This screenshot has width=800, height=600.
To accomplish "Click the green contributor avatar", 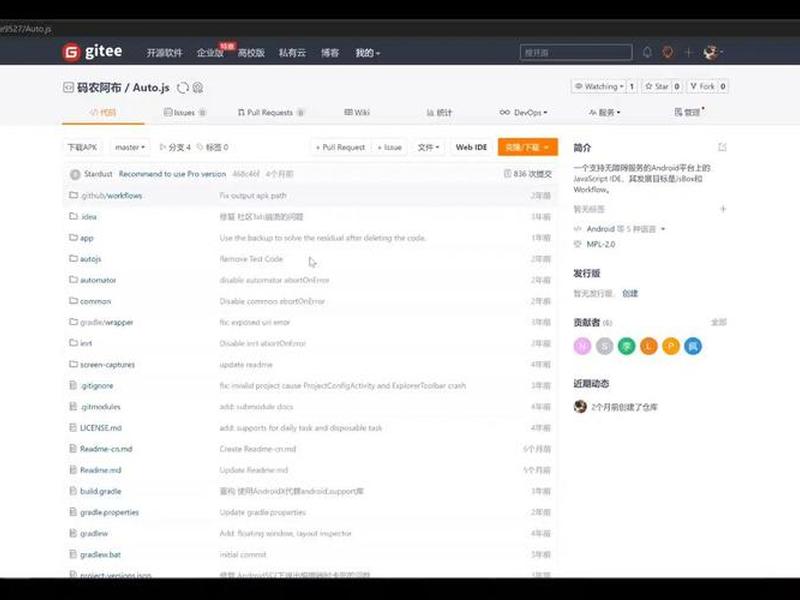I will 627,346.
